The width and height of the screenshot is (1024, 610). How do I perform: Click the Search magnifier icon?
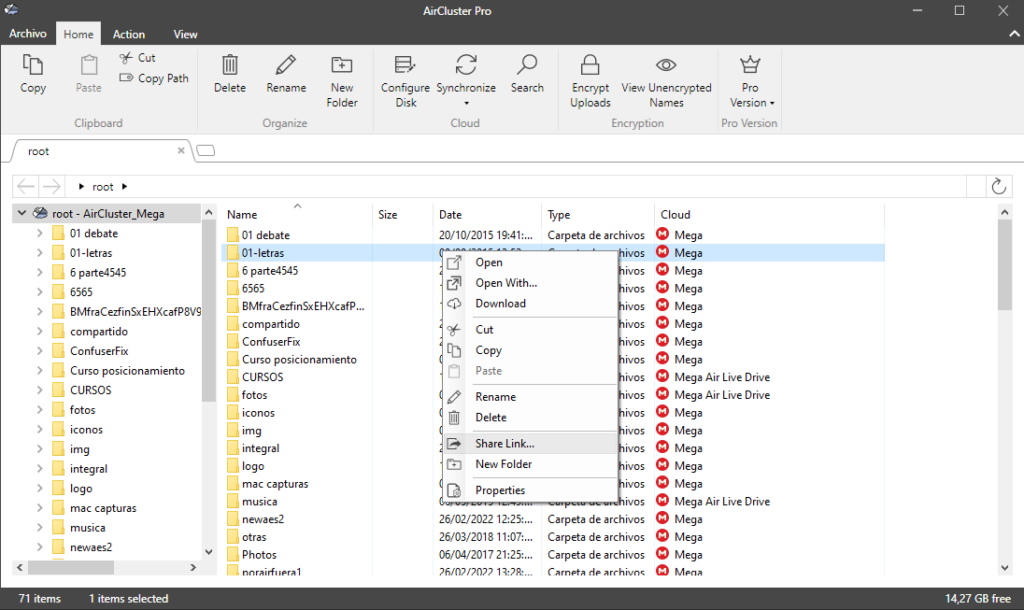pos(526,65)
